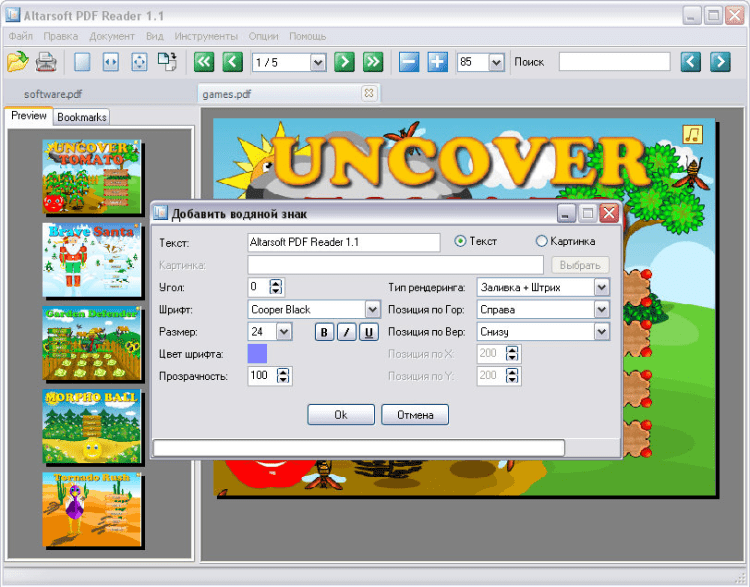This screenshot has width=750, height=587.
Task: Print the document using the printer icon
Action: tap(46, 62)
